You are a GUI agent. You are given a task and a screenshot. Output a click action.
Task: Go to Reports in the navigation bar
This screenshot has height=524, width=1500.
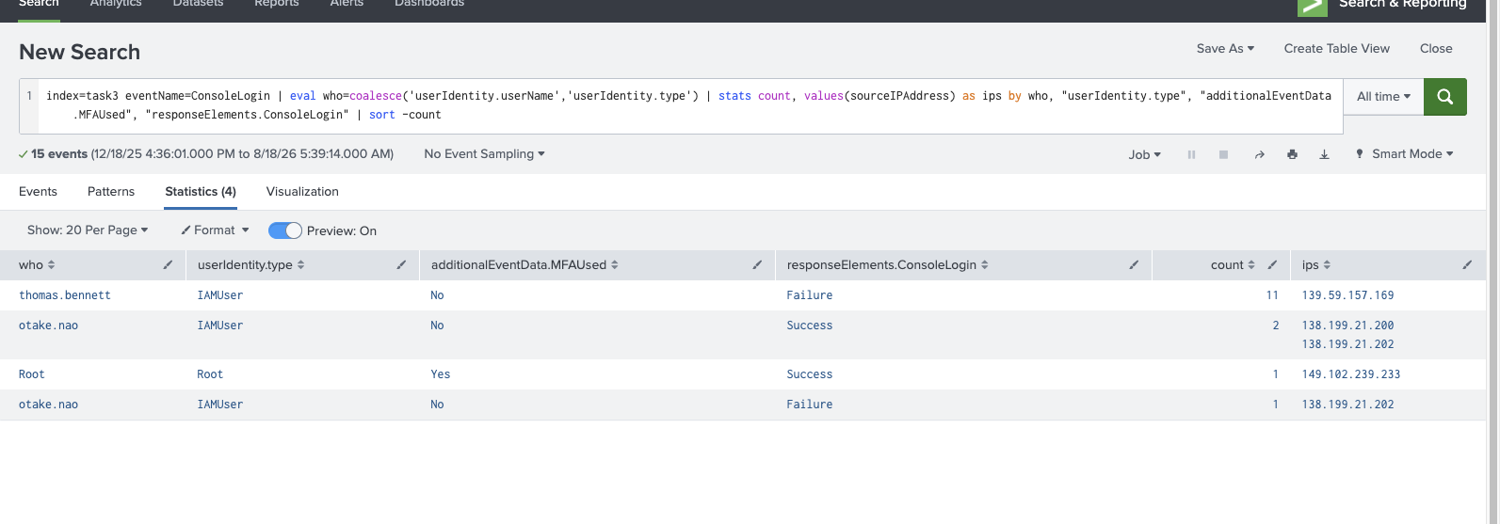pyautogui.click(x=276, y=4)
